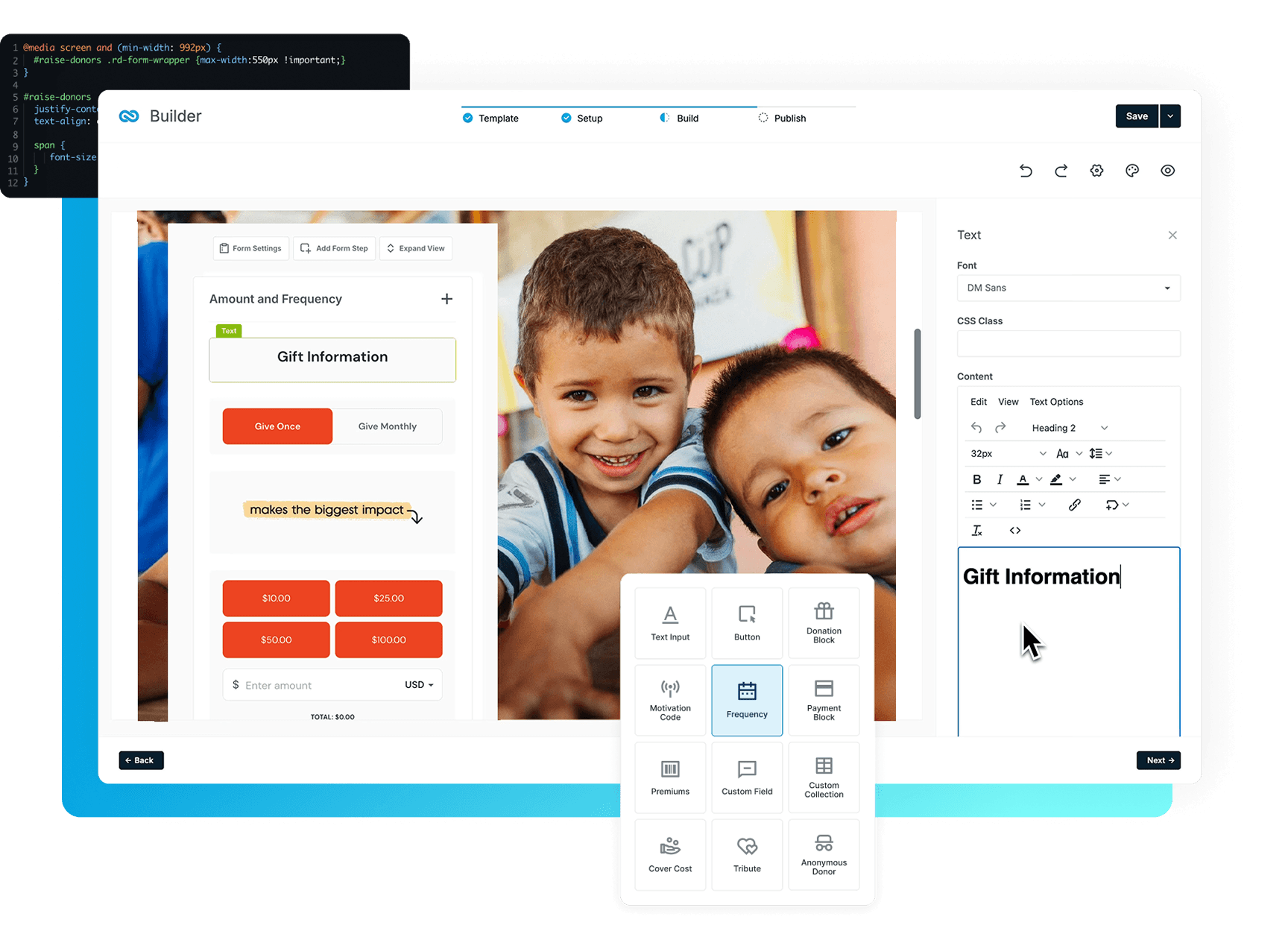The height and width of the screenshot is (925, 1288).
Task: Add the Custom Field block
Action: (747, 777)
